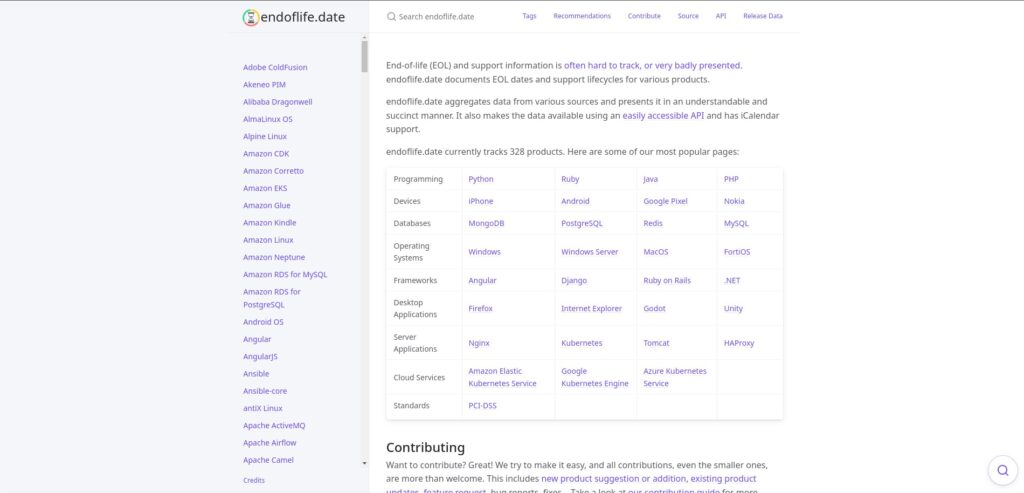
Task: Click the magnifier icon in search bar
Action: tap(391, 17)
